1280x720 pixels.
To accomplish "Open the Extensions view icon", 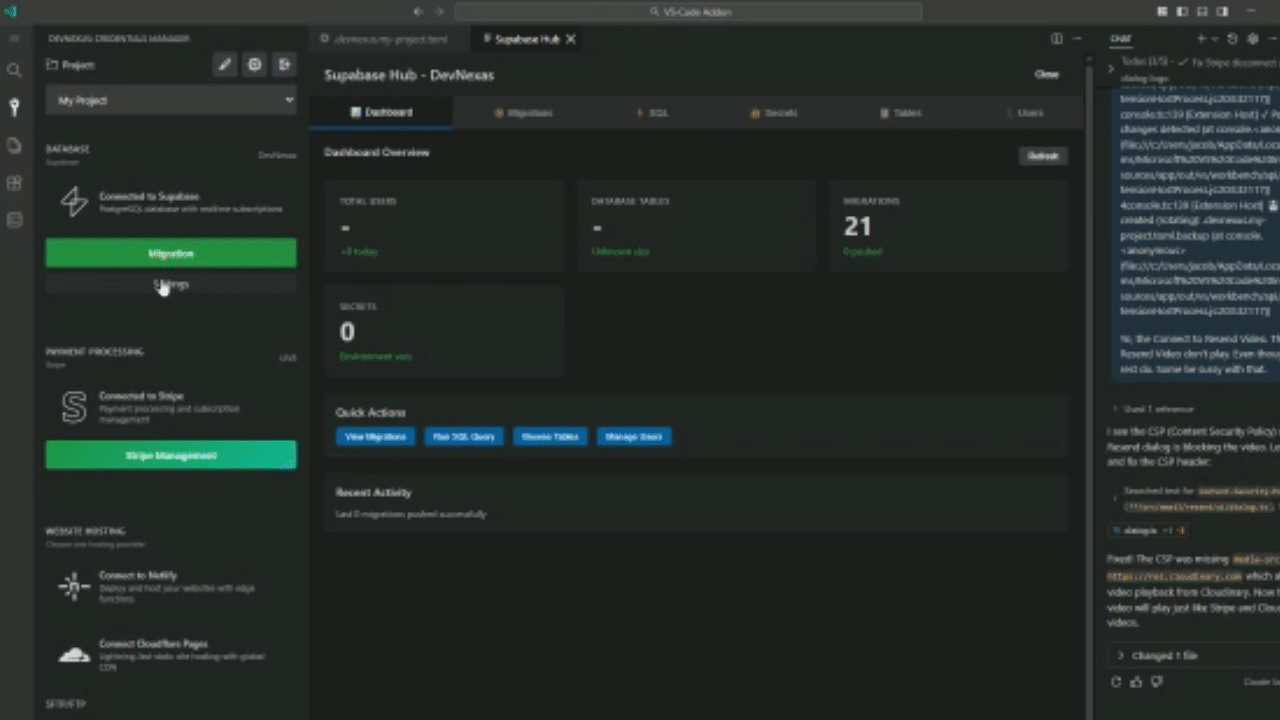I will point(14,183).
